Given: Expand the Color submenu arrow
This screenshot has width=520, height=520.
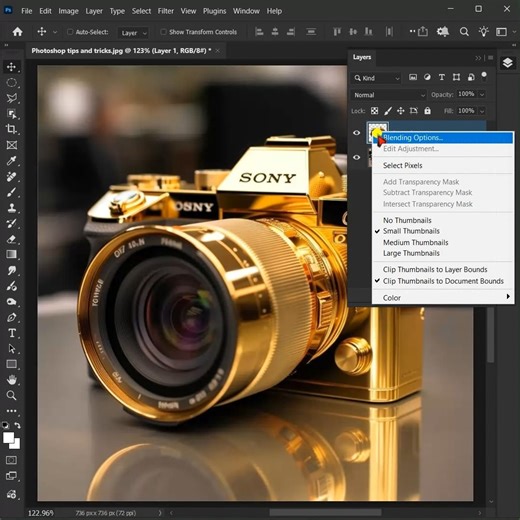Looking at the screenshot, I should [x=508, y=297].
